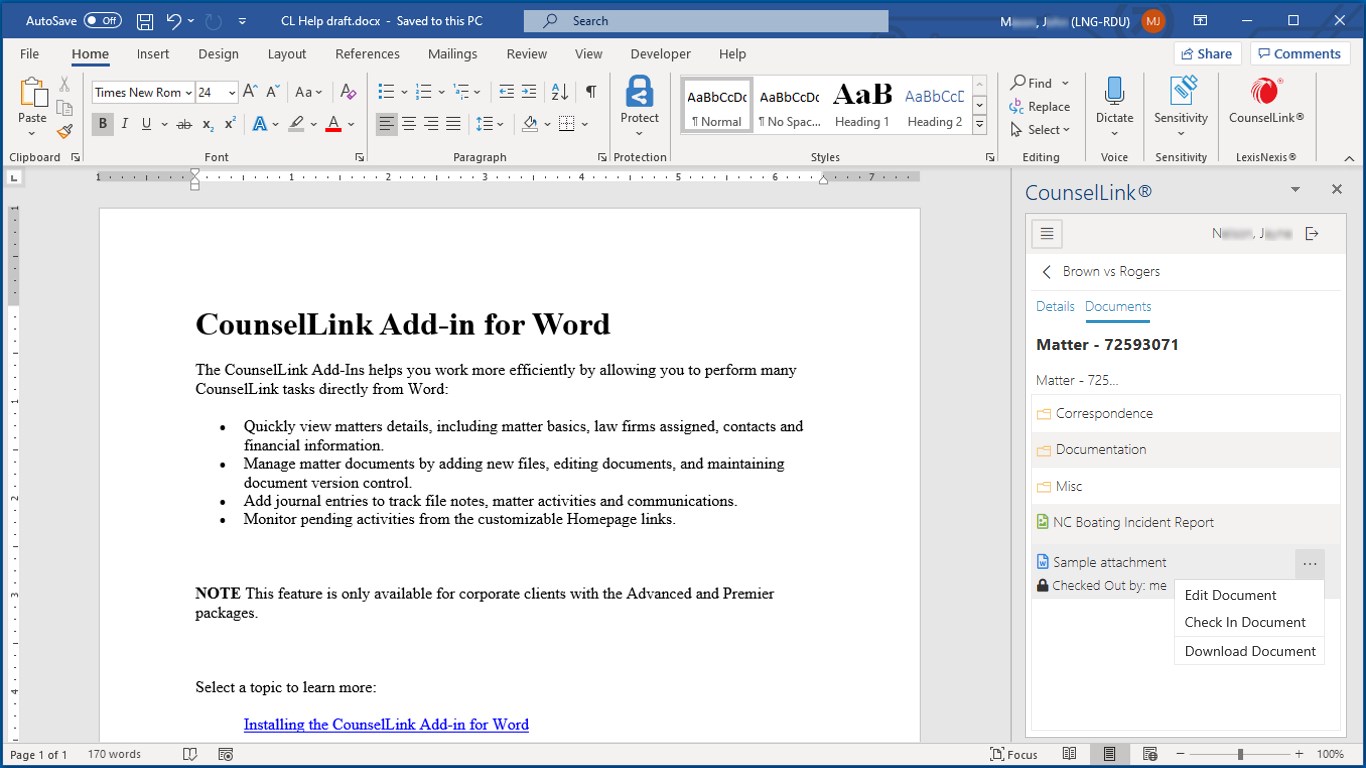Open the Select dropdown in Editing

pos(1040,130)
